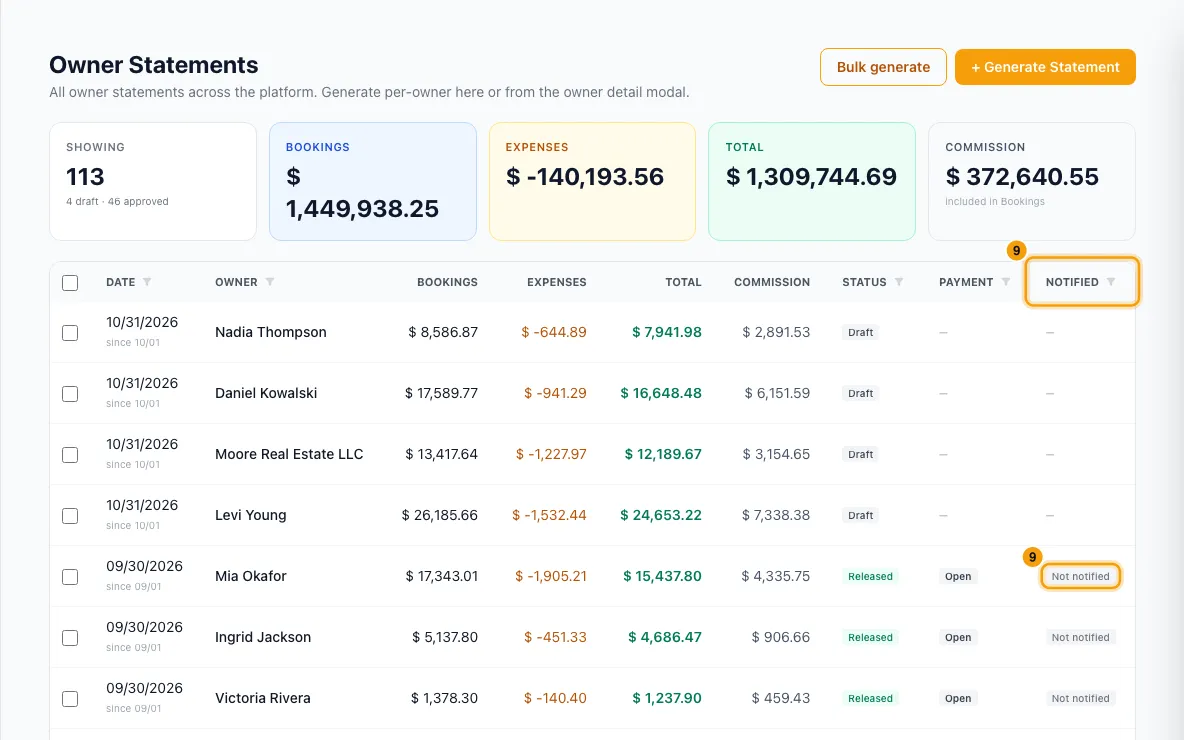Open the Nadia Thompson owner name
The width and height of the screenshot is (1184, 740).
coord(271,332)
